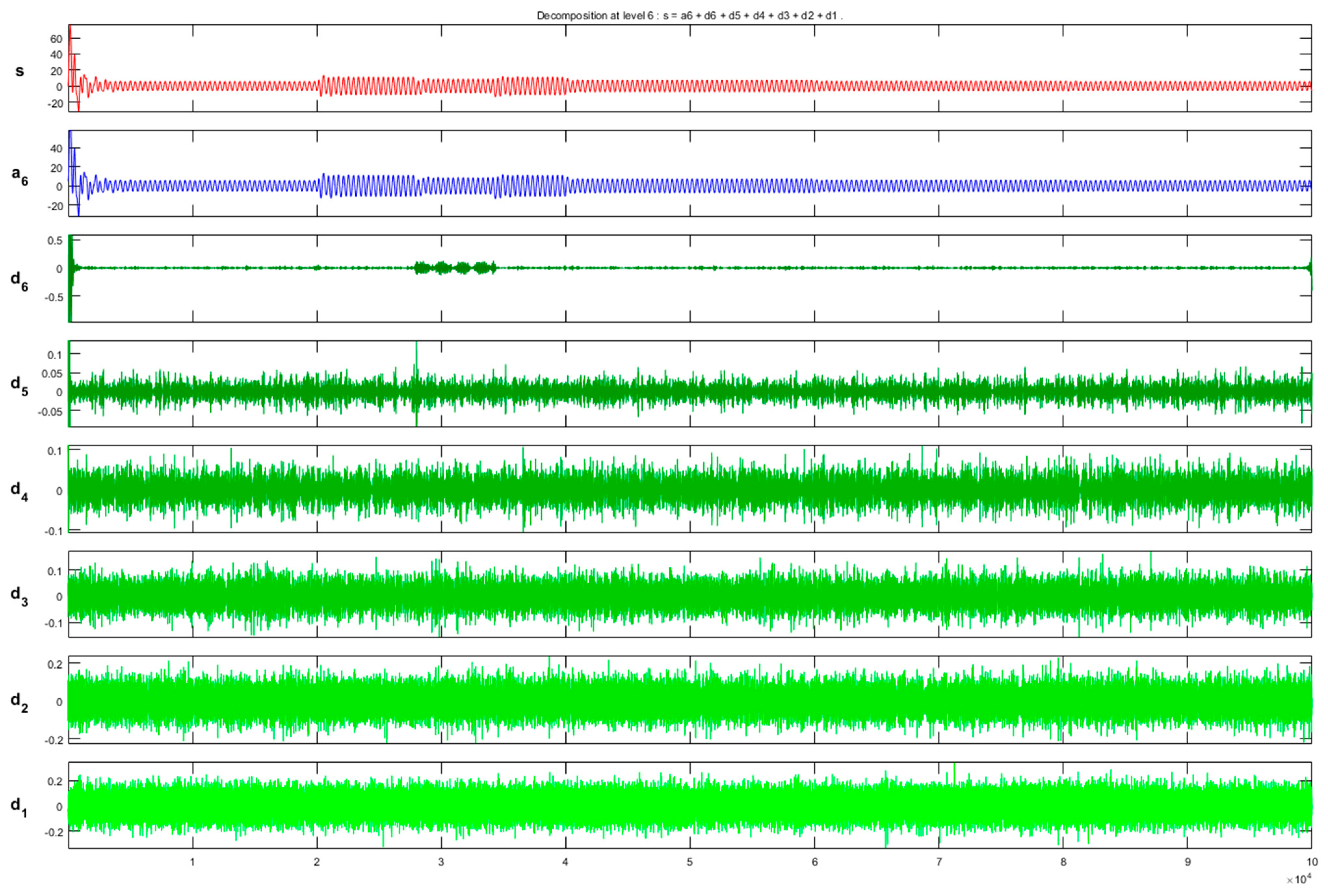Select the 'a6' approximation row label
This screenshot has height=896, width=1328.
click(x=20, y=176)
